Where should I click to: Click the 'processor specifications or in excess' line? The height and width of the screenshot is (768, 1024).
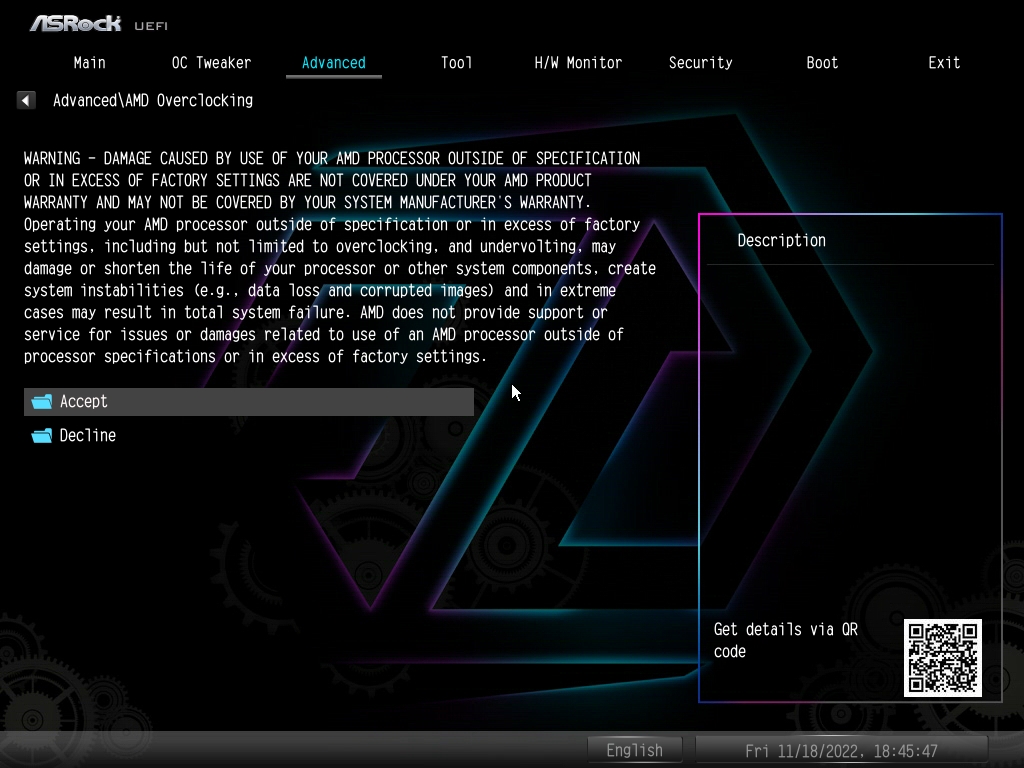coord(255,357)
